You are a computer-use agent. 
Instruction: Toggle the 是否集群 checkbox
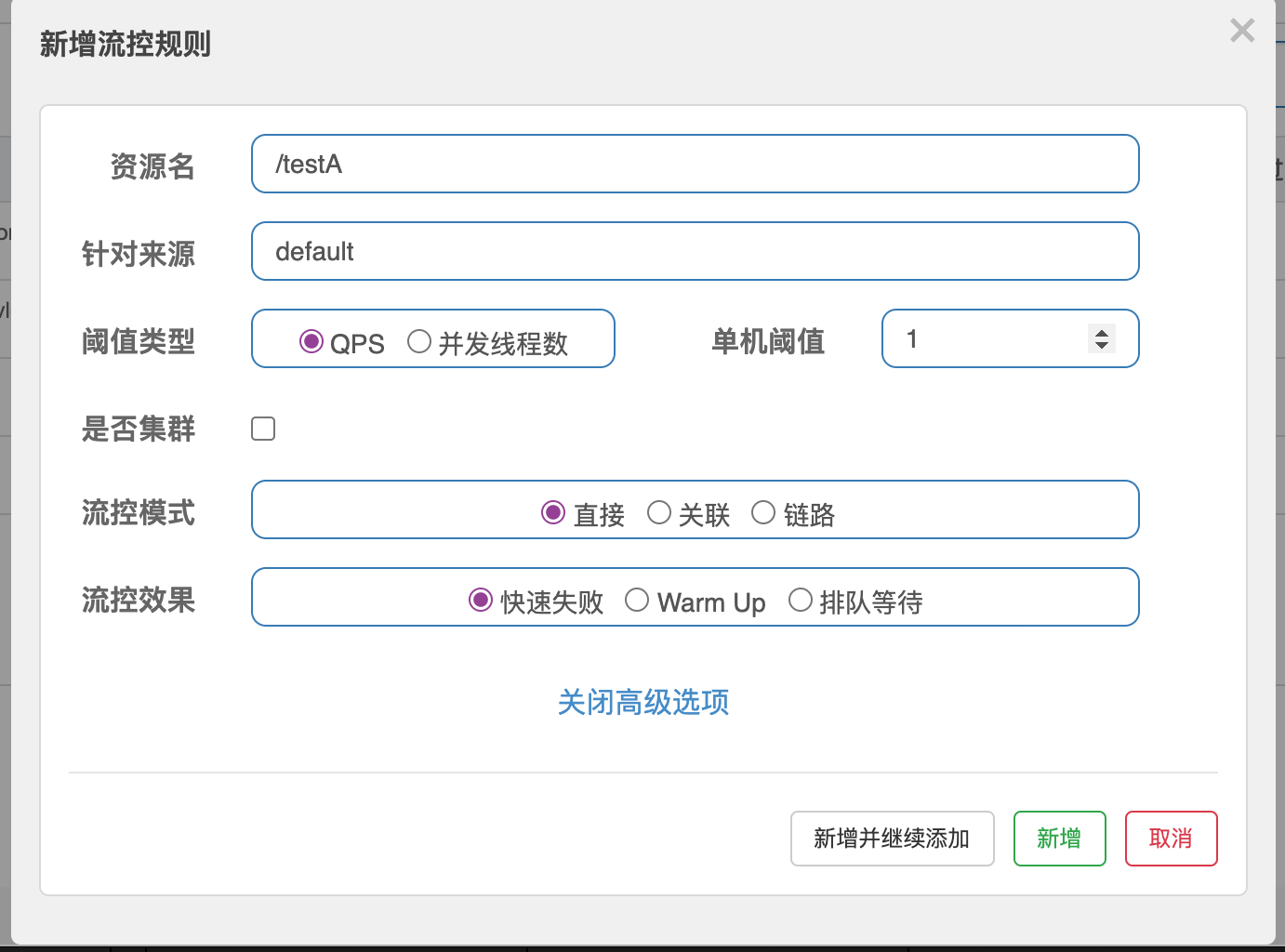263,429
